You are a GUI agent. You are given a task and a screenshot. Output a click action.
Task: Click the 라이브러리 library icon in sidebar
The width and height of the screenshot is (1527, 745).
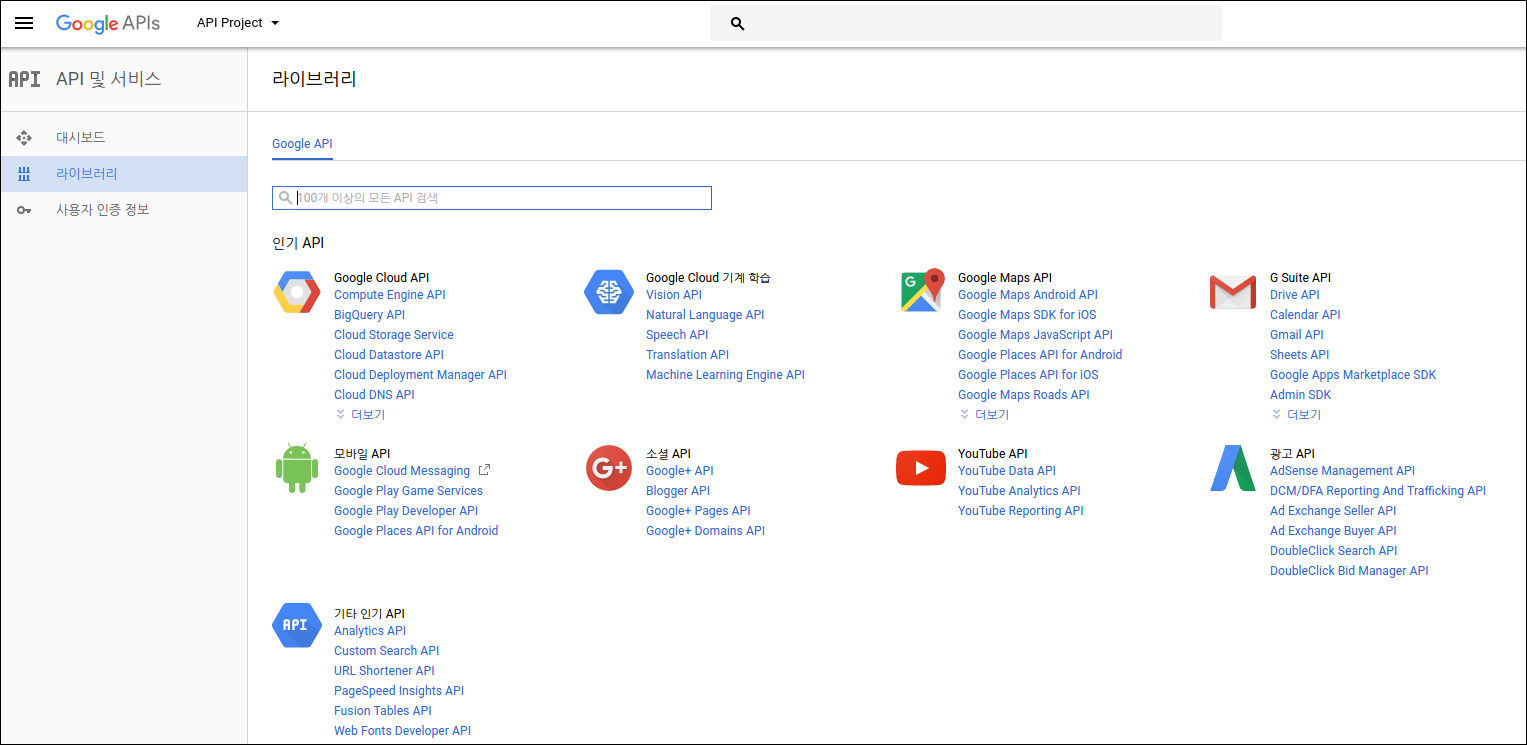(25, 174)
